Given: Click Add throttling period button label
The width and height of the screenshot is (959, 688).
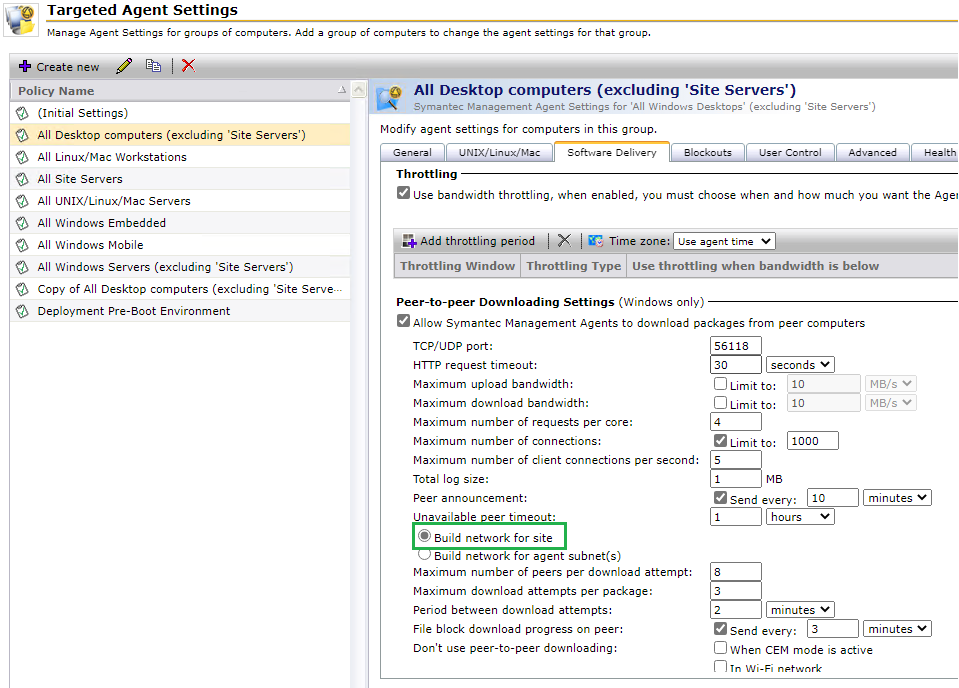Looking at the screenshot, I should [477, 241].
